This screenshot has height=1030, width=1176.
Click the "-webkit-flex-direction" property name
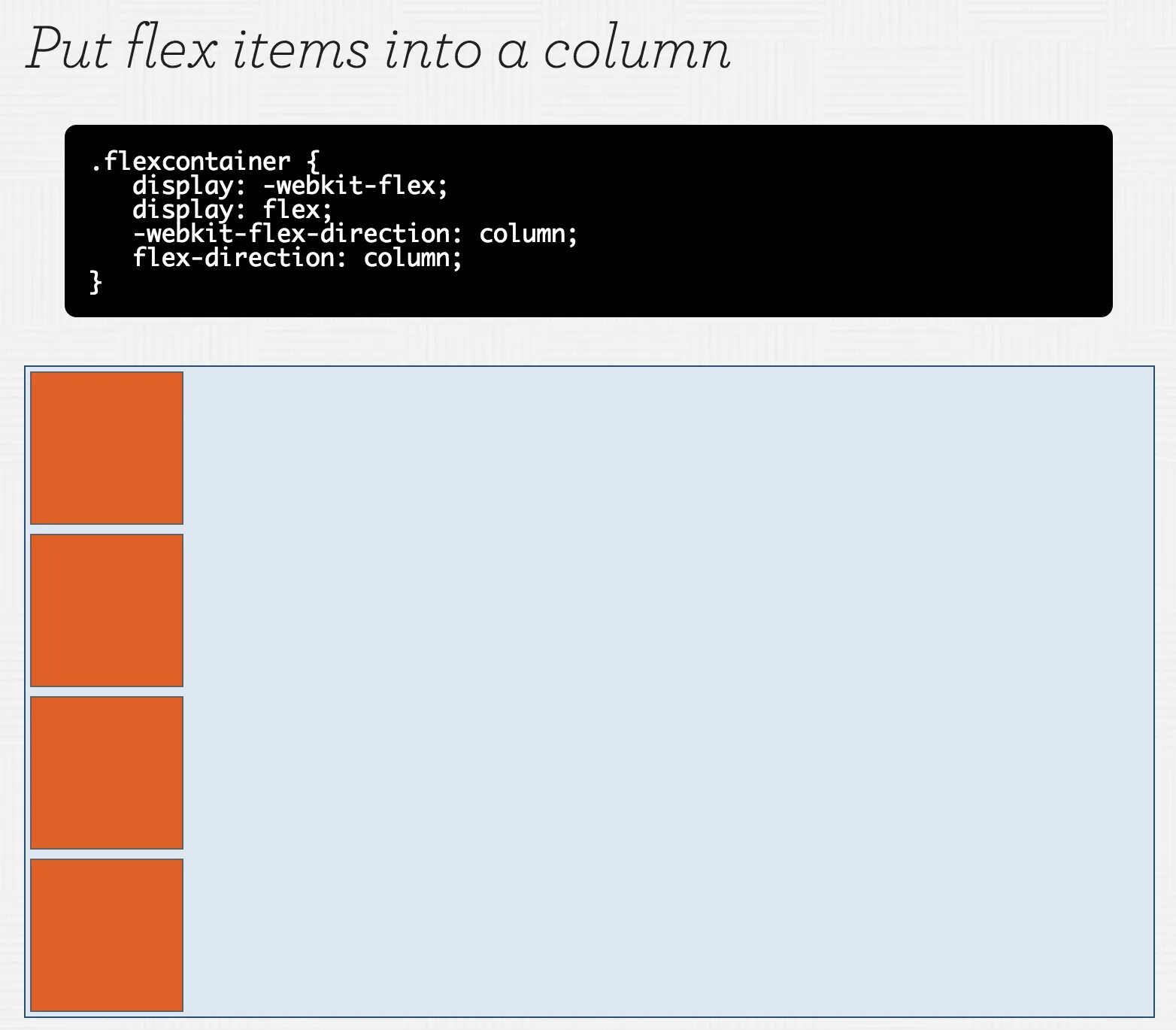293,234
